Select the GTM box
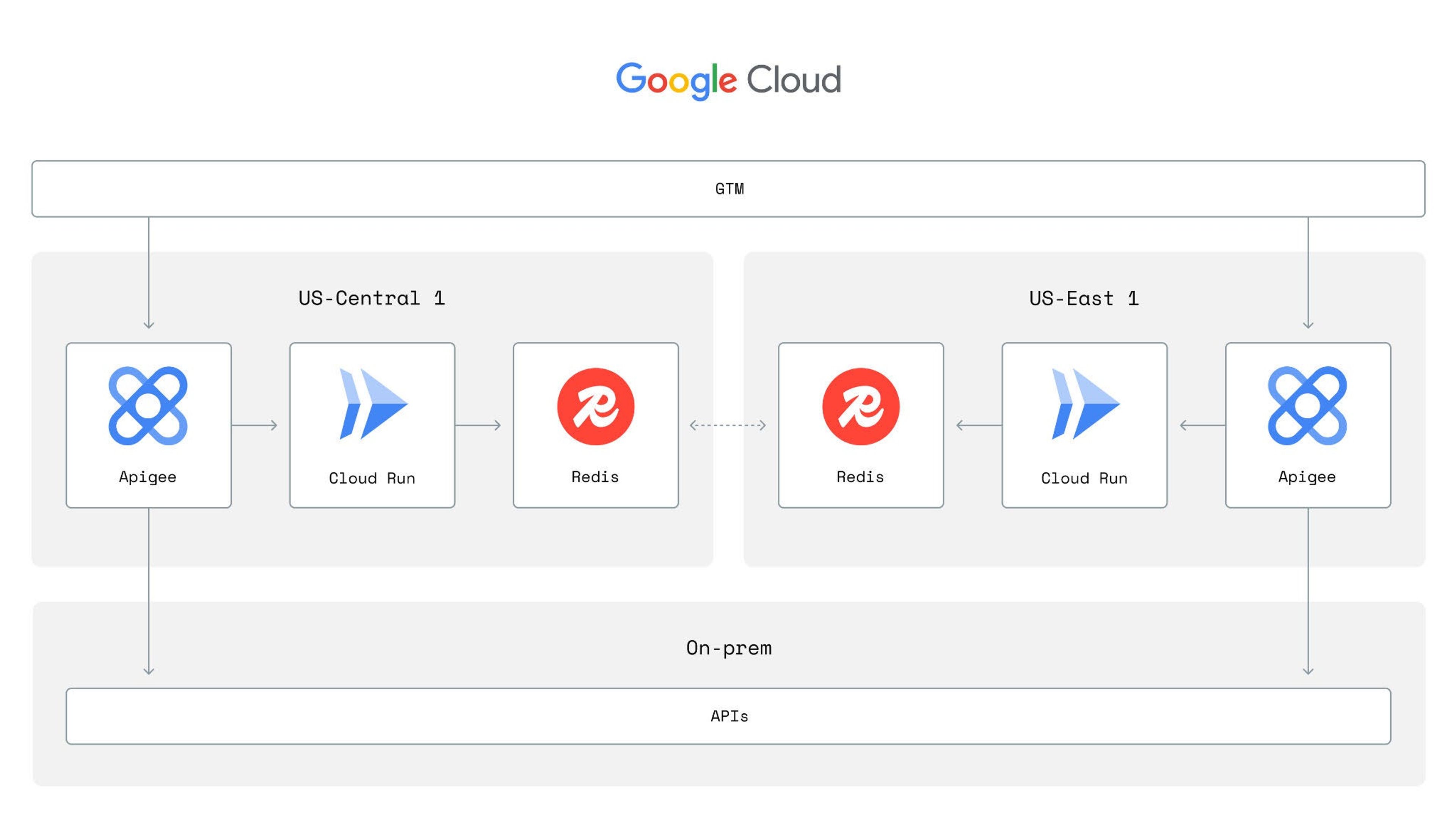1456x819 pixels. pos(728,189)
